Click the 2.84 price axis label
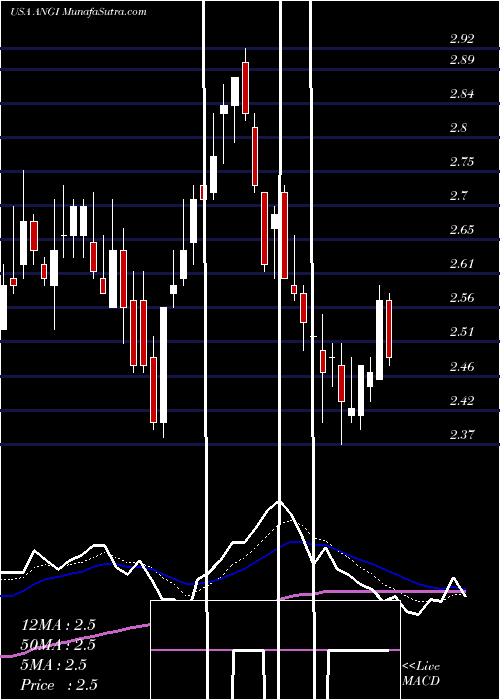500x700 pixels. coord(462,94)
